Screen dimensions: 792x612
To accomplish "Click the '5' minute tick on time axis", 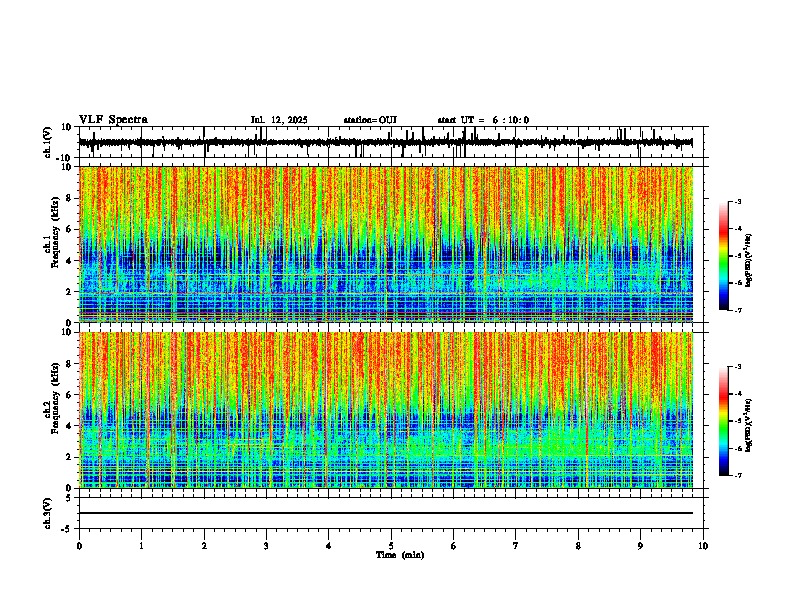I will point(391,546).
